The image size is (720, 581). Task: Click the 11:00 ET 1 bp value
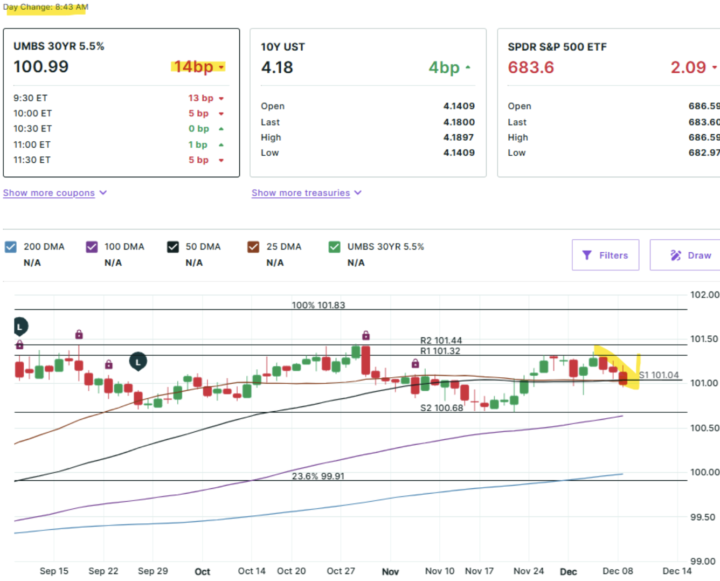[x=198, y=145]
